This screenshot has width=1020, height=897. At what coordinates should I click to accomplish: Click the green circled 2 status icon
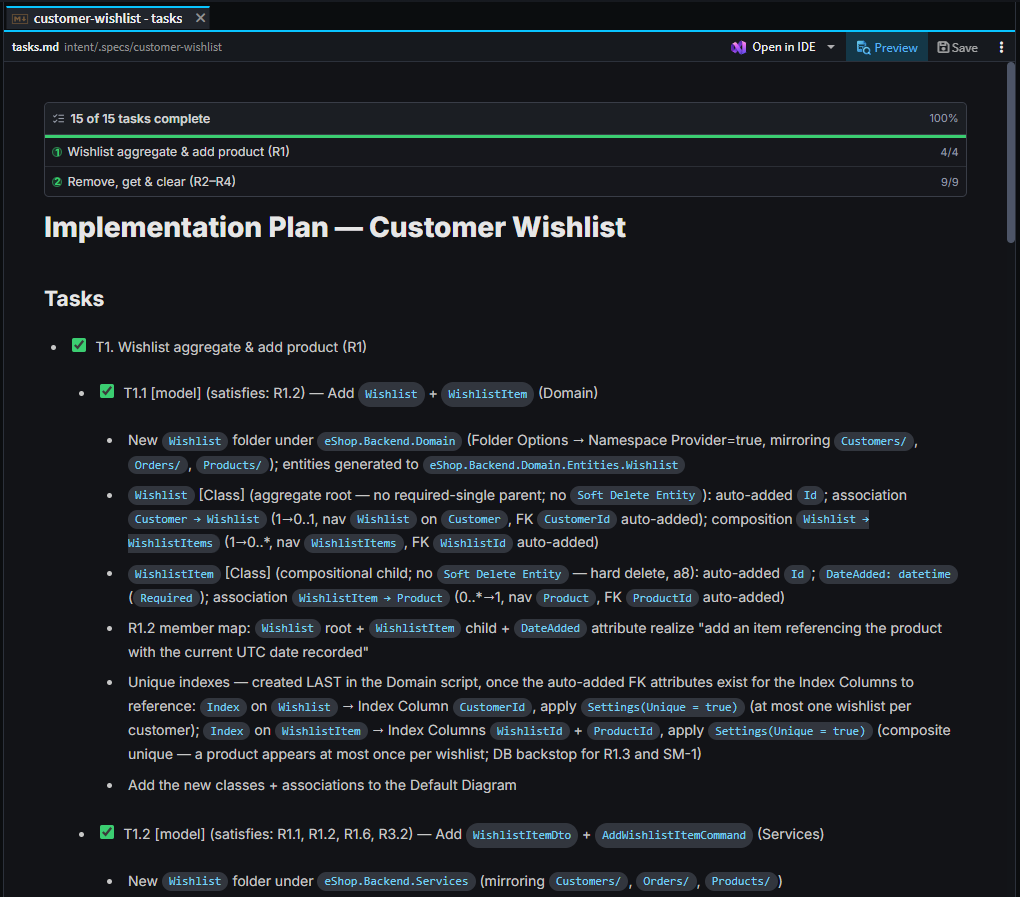pyautogui.click(x=57, y=182)
